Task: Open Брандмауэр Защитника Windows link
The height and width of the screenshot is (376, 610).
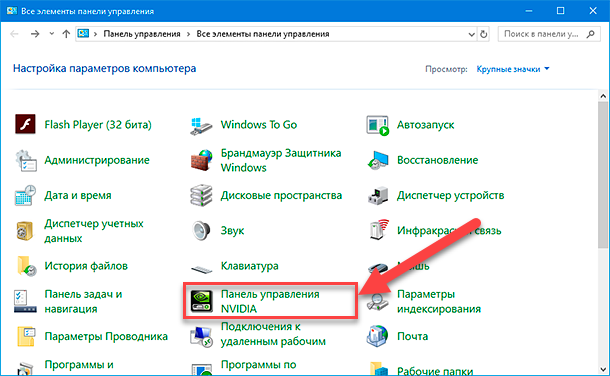Action: 281,160
